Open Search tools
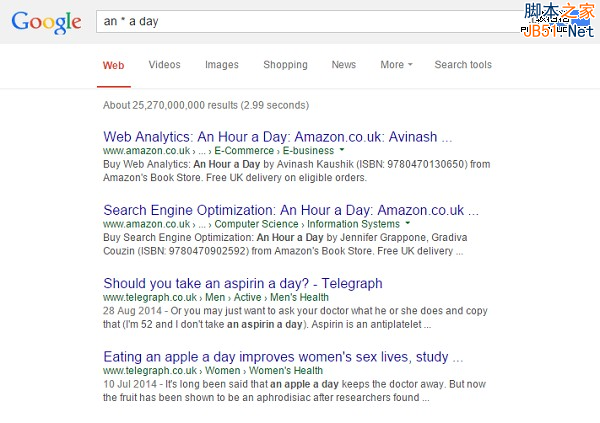Screen dimensions: 600x423 pyautogui.click(x=463, y=65)
